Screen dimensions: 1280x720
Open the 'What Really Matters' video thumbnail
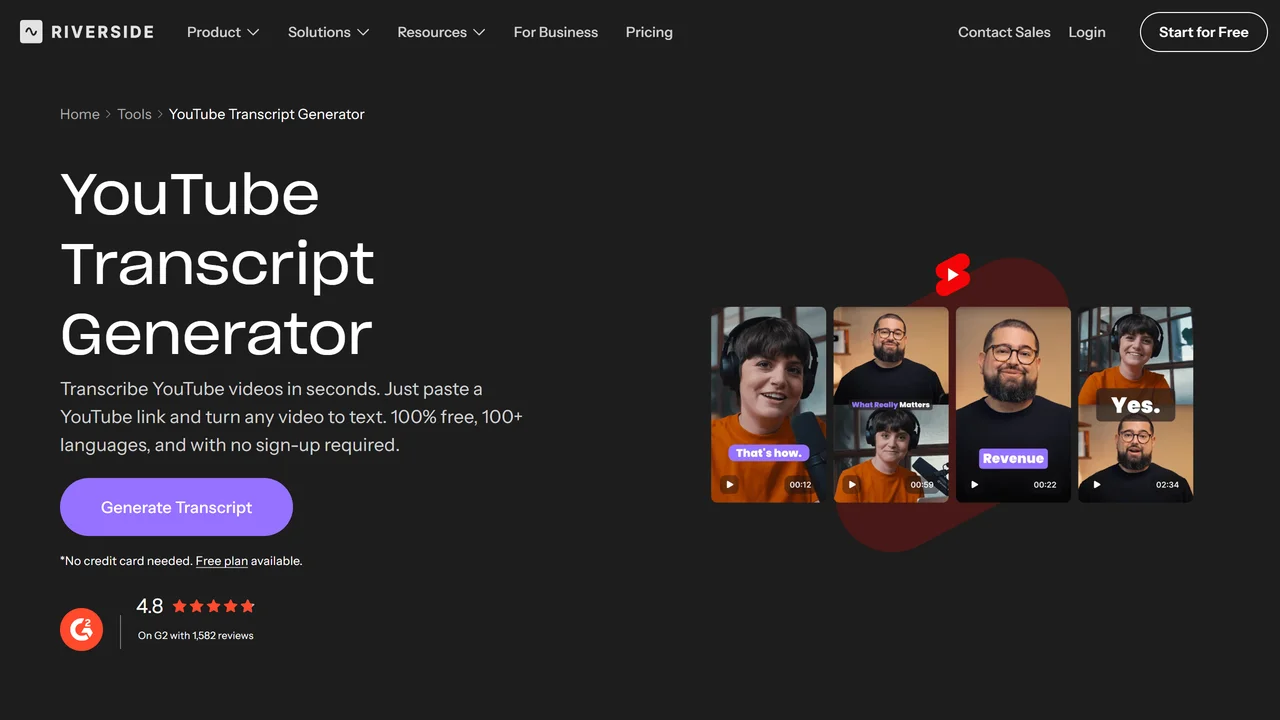point(891,404)
